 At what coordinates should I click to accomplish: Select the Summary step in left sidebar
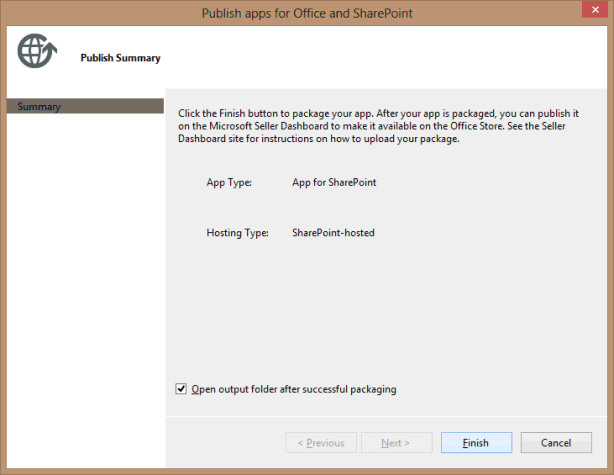85,106
